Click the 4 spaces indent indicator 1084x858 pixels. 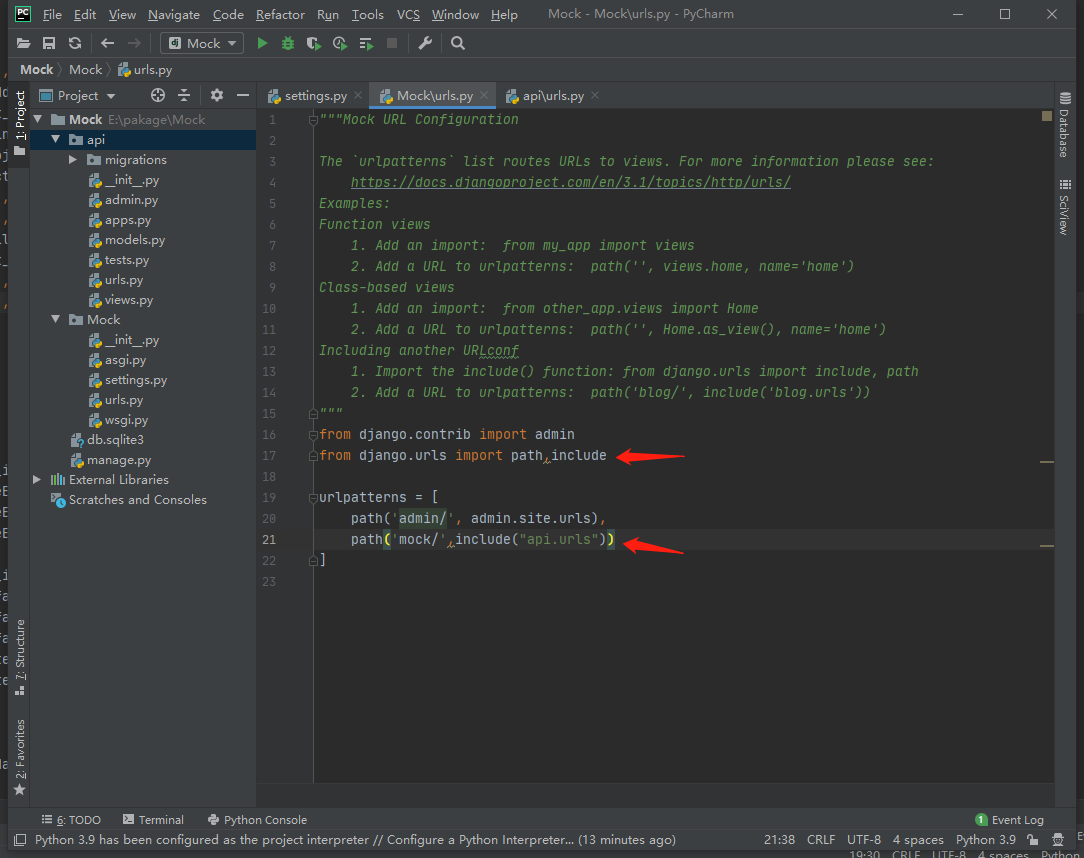click(x=918, y=840)
